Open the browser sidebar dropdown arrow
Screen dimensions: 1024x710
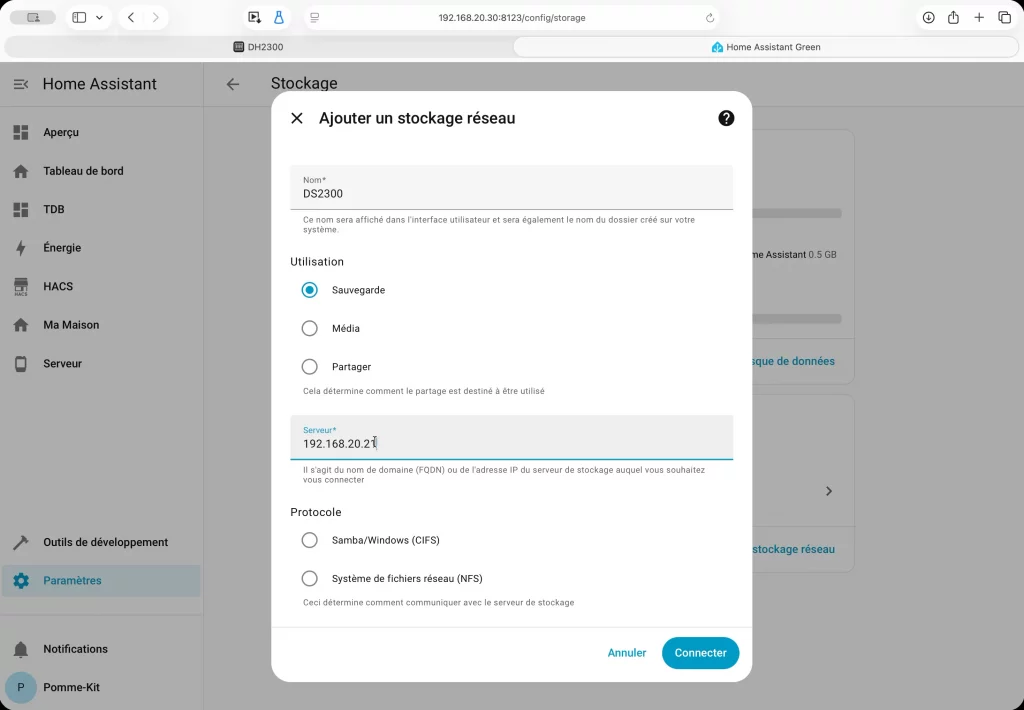97,17
